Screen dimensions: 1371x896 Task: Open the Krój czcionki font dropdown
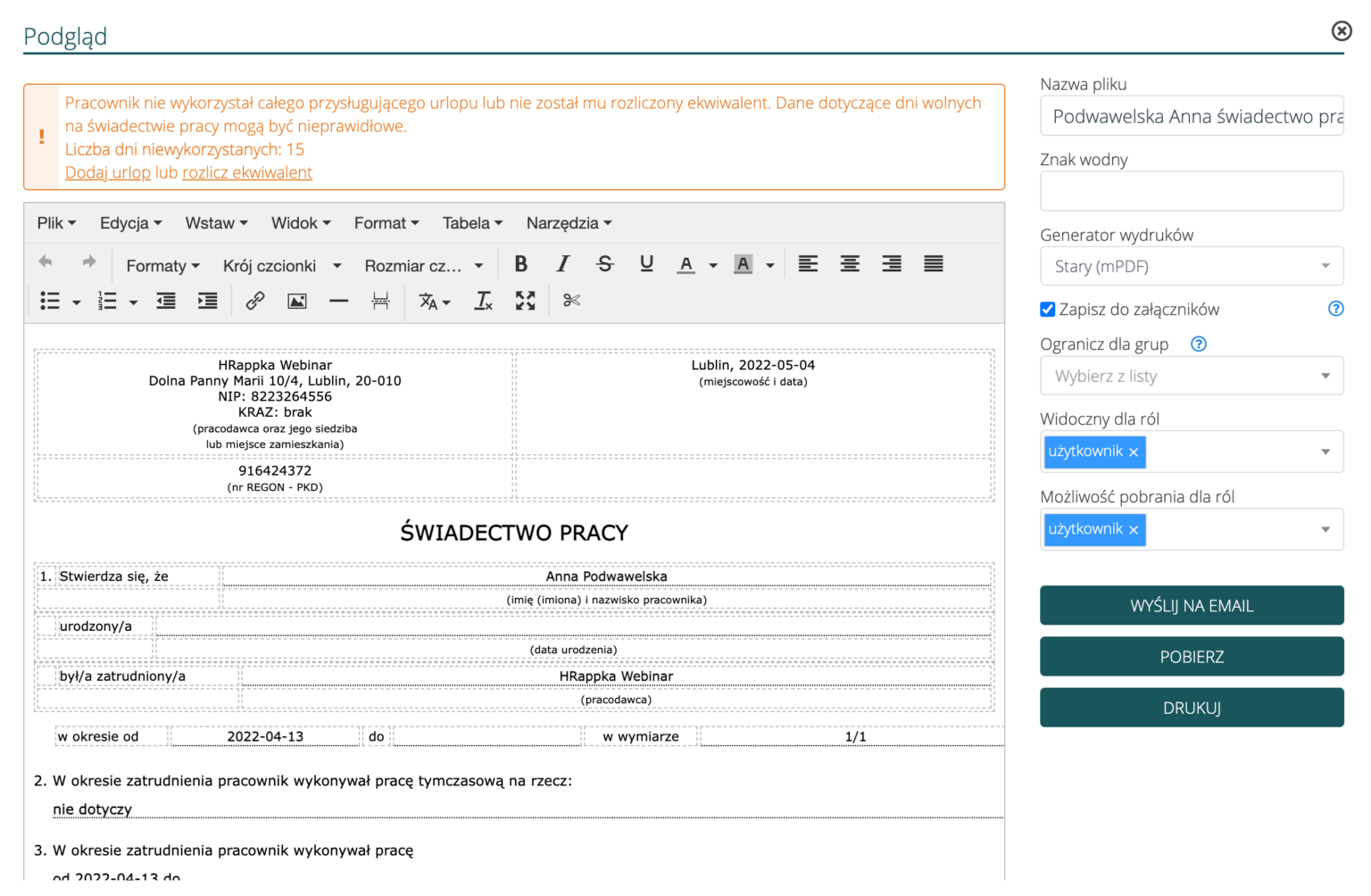click(282, 266)
